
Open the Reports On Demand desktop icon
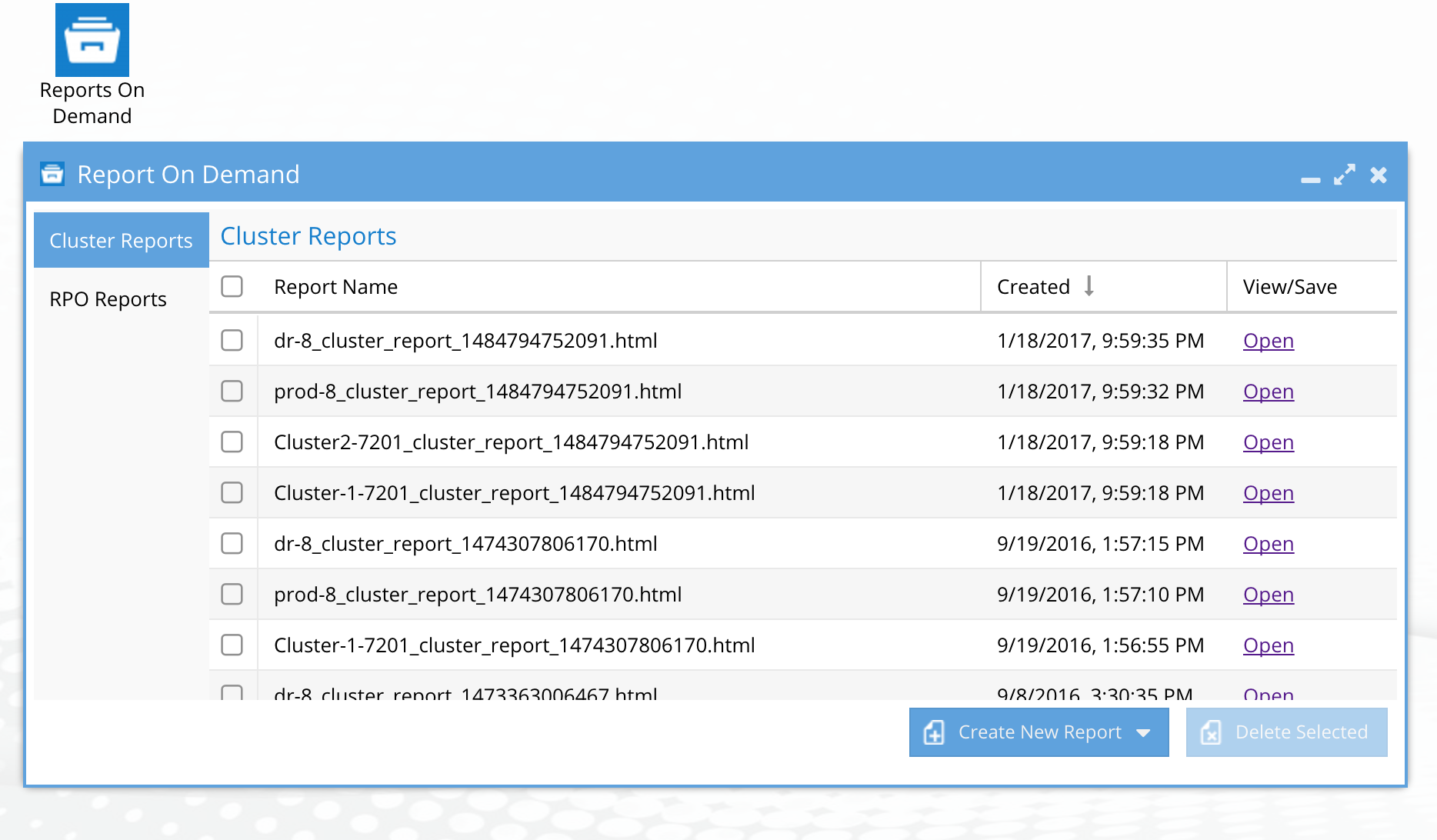coord(92,65)
